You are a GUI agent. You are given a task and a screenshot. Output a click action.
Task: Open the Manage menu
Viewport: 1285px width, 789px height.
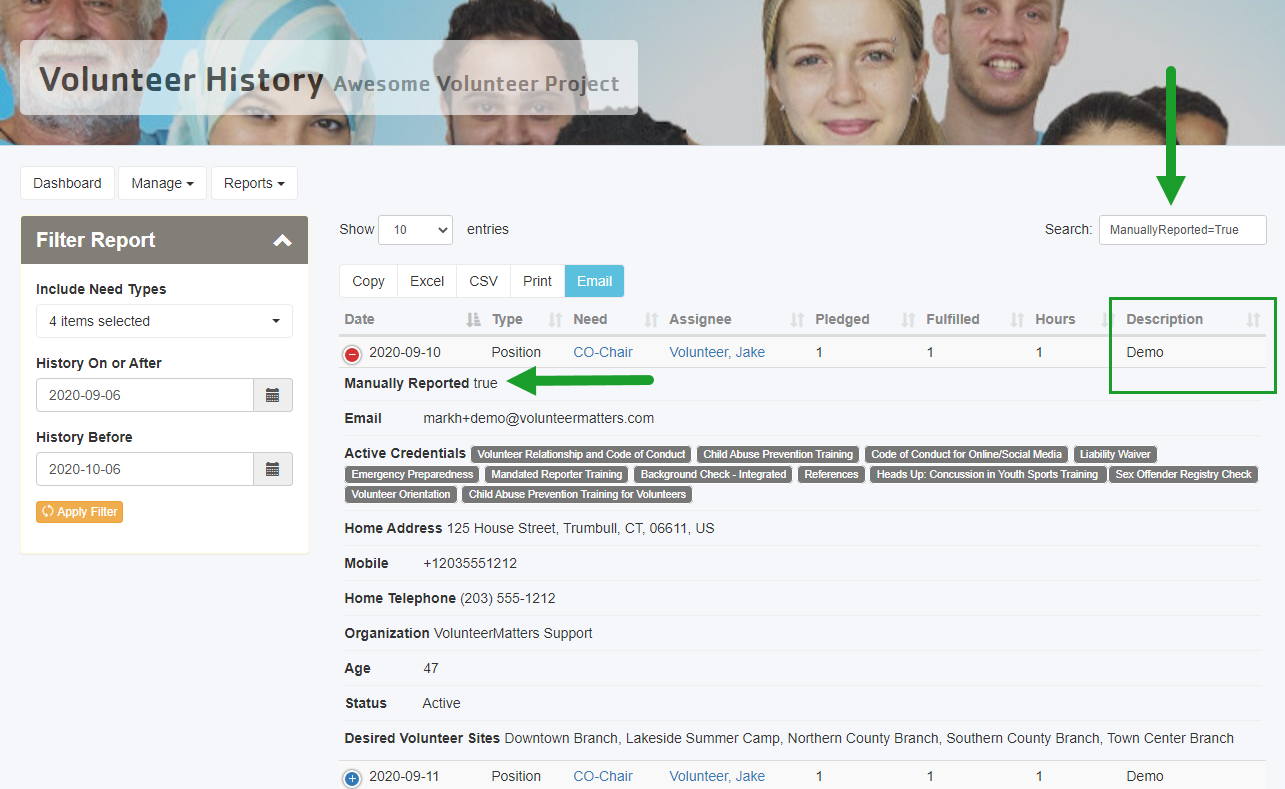(x=162, y=183)
